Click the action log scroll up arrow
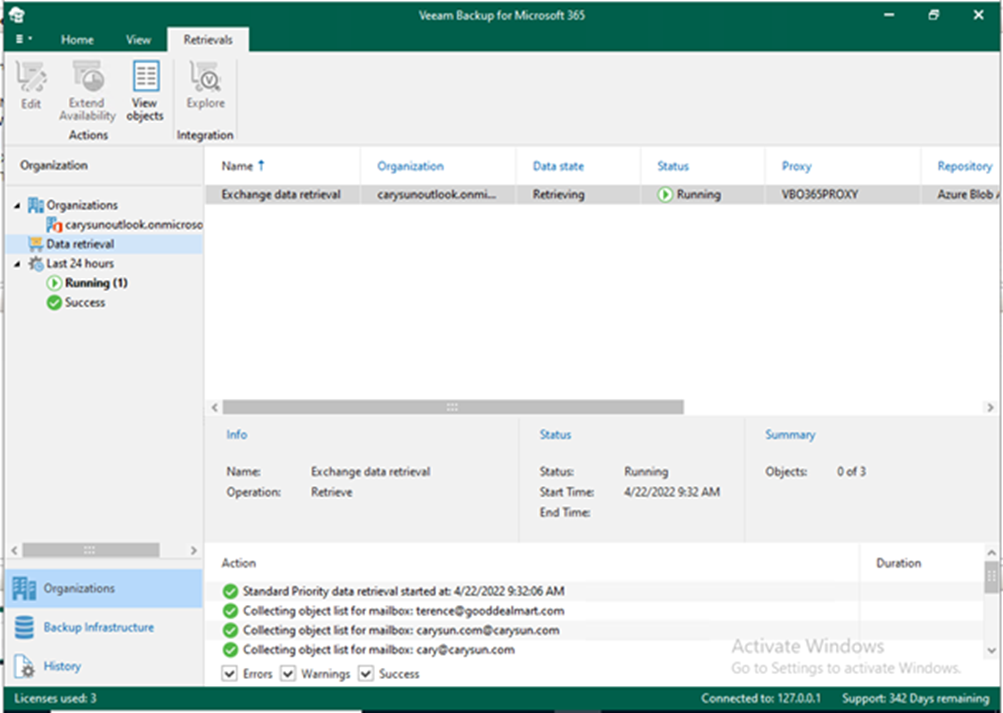 991,552
